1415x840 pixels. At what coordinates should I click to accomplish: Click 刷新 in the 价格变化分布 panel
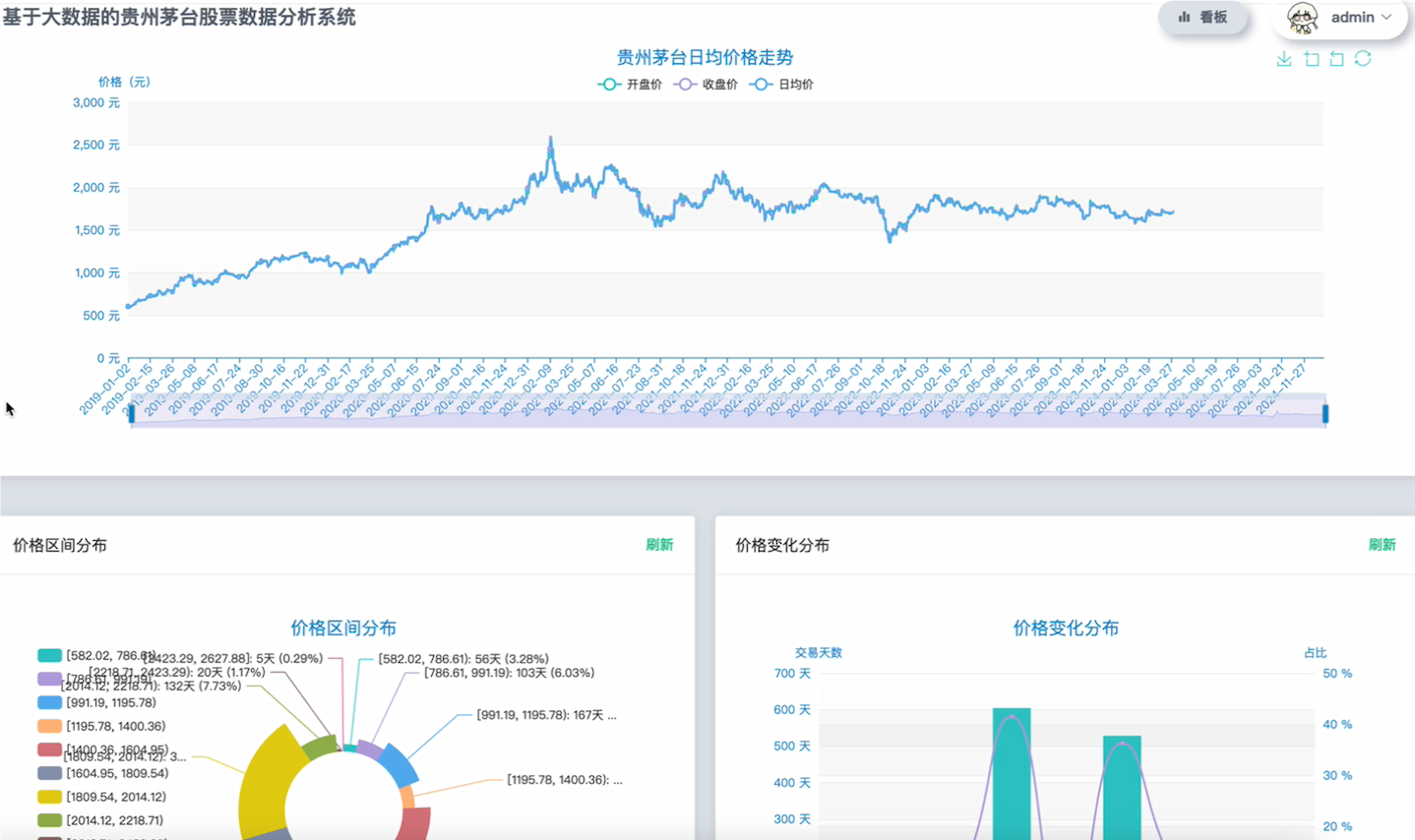click(1382, 545)
